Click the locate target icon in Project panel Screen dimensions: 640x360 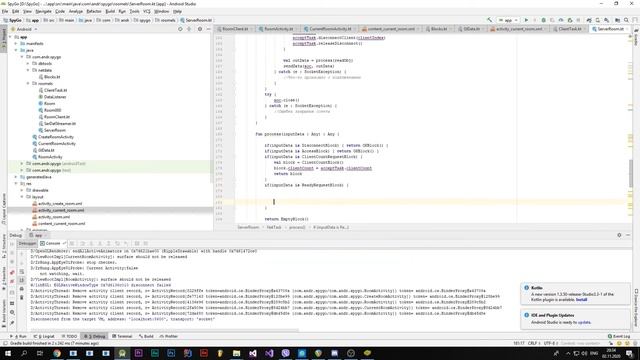pyautogui.click(x=180, y=29)
